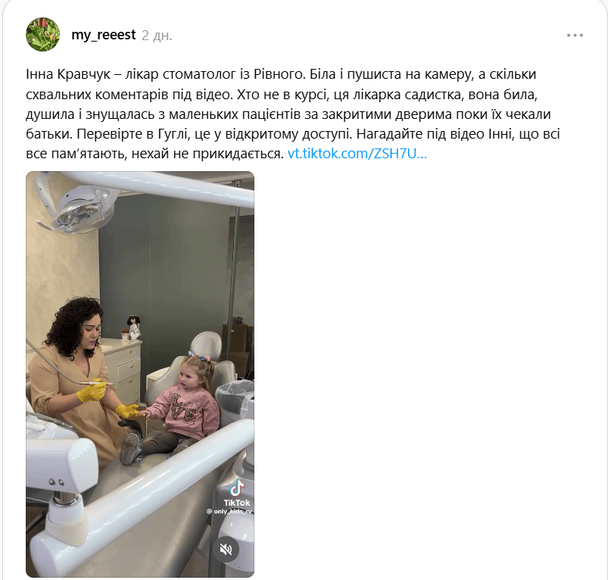608x580 pixels.
Task: Click the TikTok logo watermark on video
Action: pyautogui.click(x=237, y=493)
